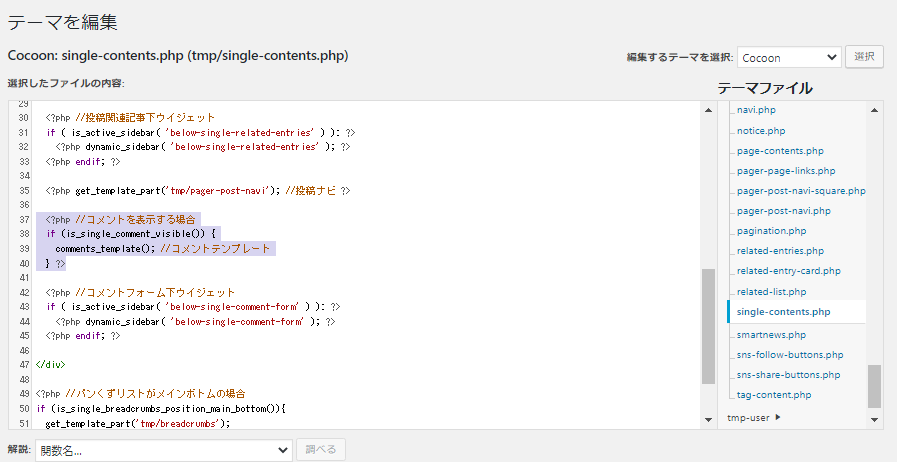Open the theme selection dropdown showing Cocoon
The height and width of the screenshot is (462, 897).
coord(789,57)
